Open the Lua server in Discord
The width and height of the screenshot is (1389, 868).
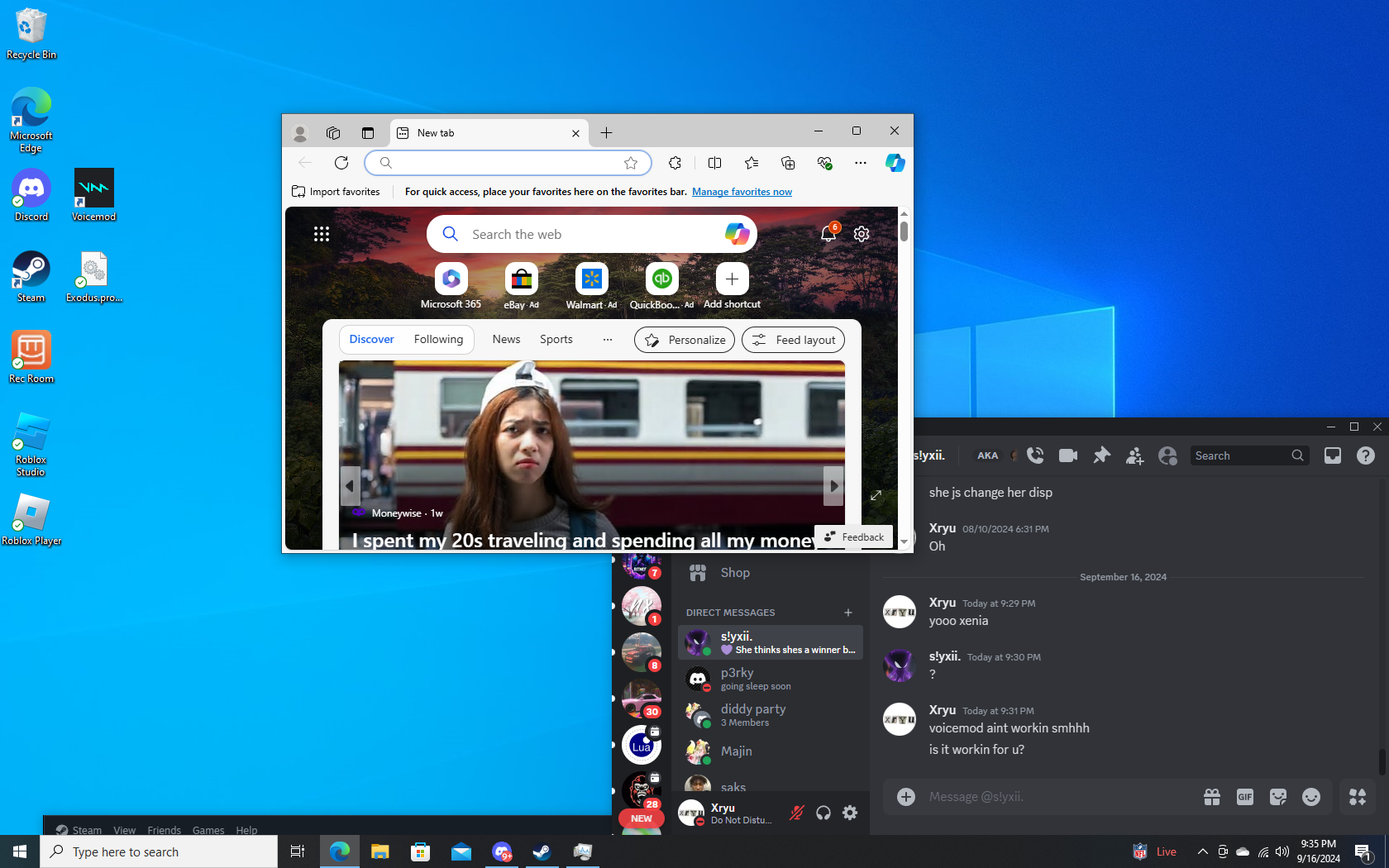pos(642,745)
